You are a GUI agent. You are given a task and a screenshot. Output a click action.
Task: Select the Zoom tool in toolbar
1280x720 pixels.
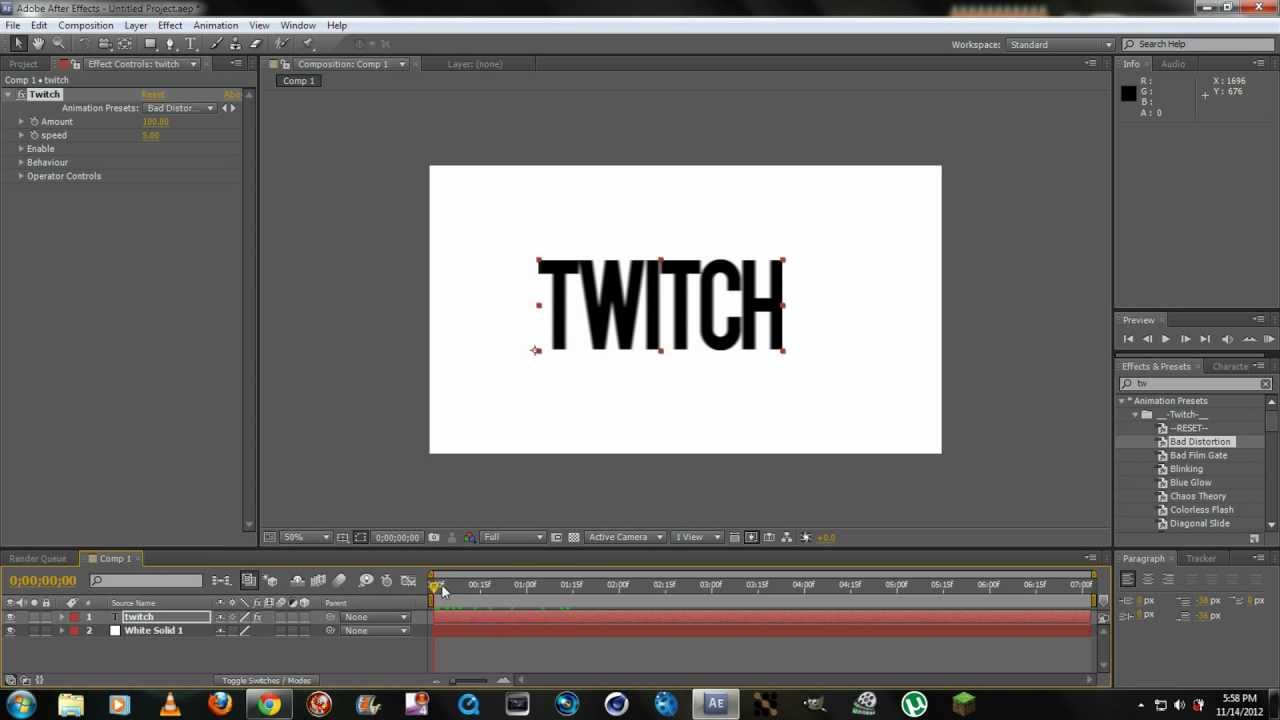[58, 44]
